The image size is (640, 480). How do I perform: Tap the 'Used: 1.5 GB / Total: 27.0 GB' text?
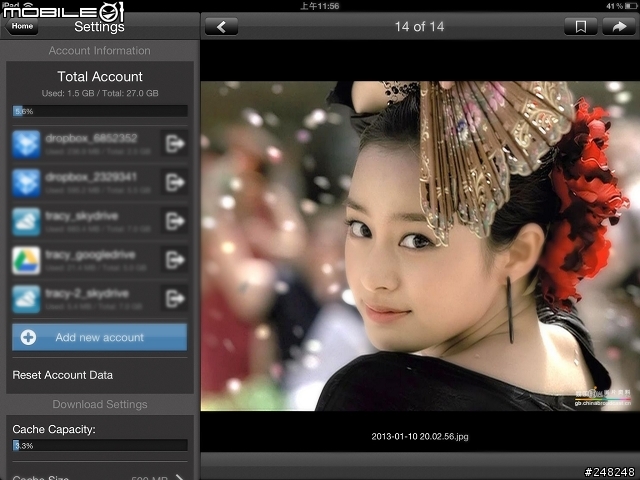100,93
